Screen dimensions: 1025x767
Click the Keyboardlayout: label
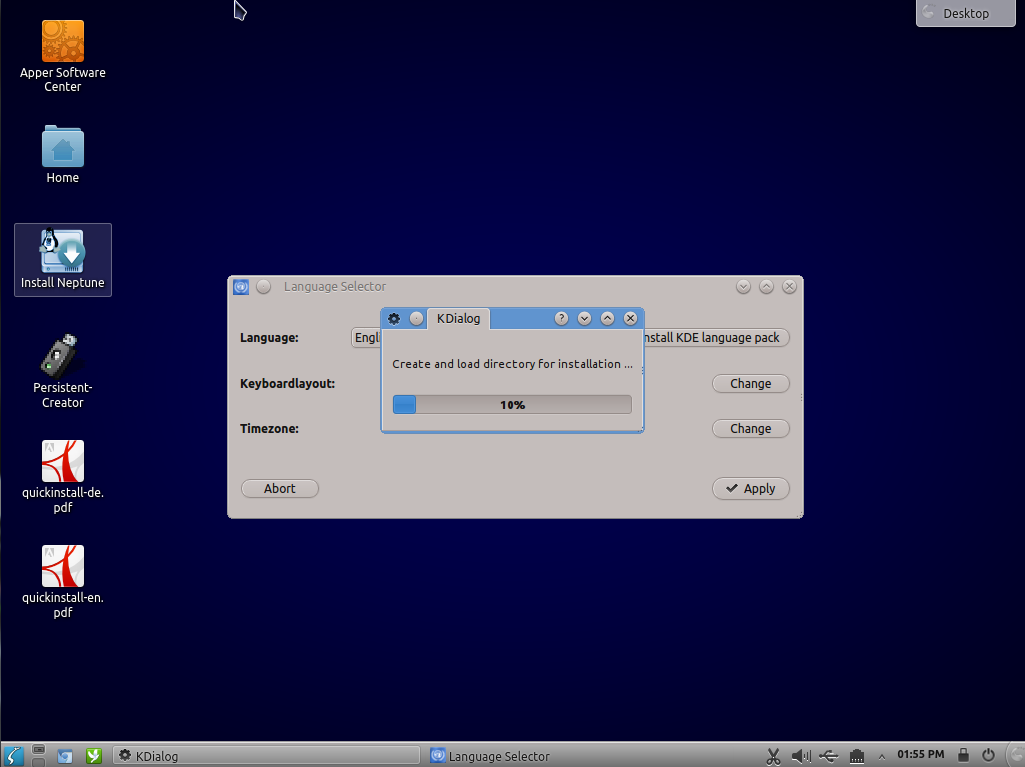click(287, 383)
